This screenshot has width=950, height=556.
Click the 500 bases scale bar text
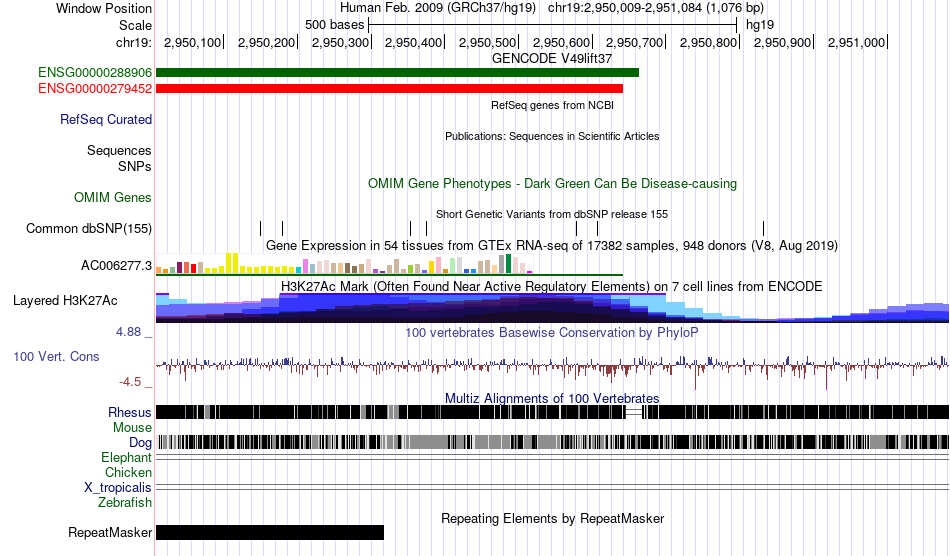[x=334, y=25]
